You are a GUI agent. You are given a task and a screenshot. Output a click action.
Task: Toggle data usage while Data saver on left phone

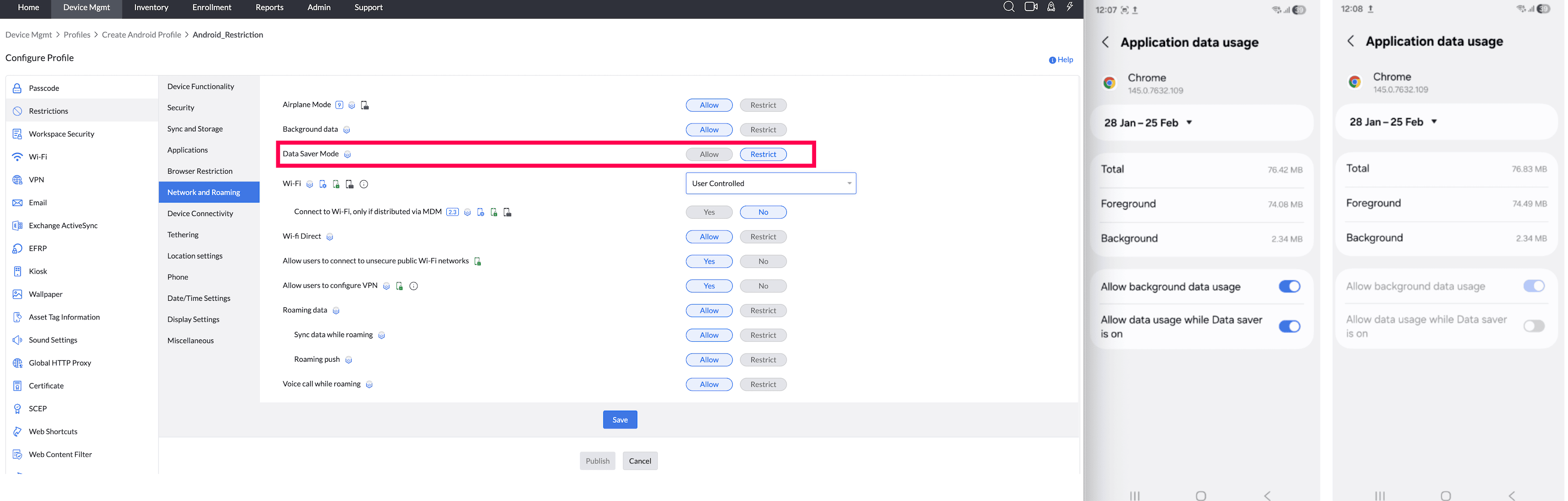coord(1288,327)
